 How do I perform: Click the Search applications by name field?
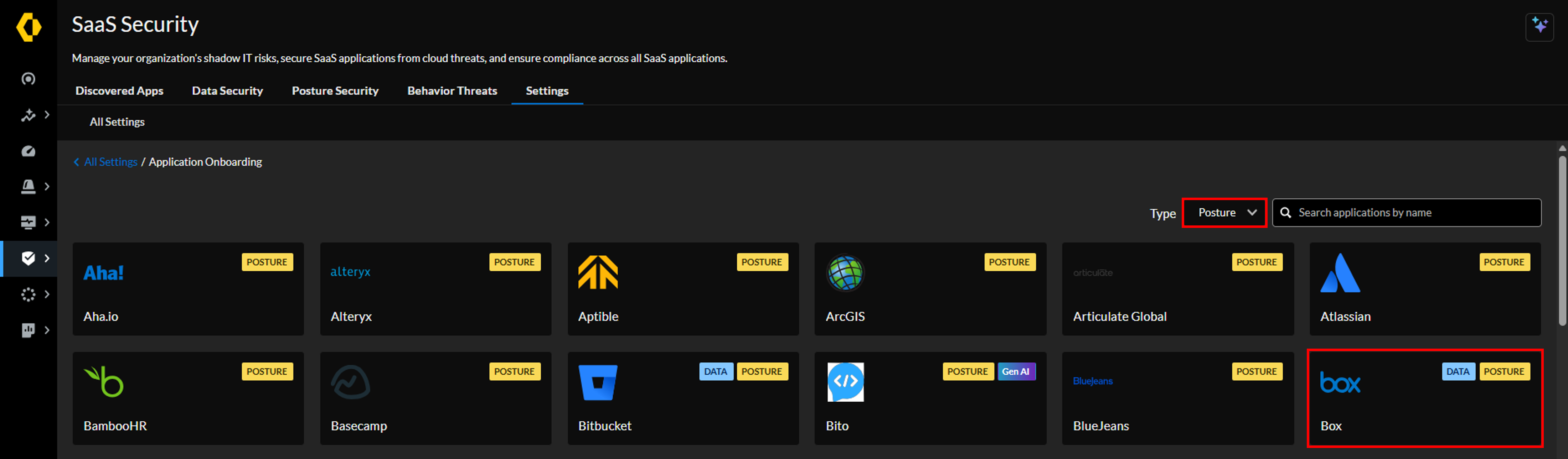tap(1407, 213)
